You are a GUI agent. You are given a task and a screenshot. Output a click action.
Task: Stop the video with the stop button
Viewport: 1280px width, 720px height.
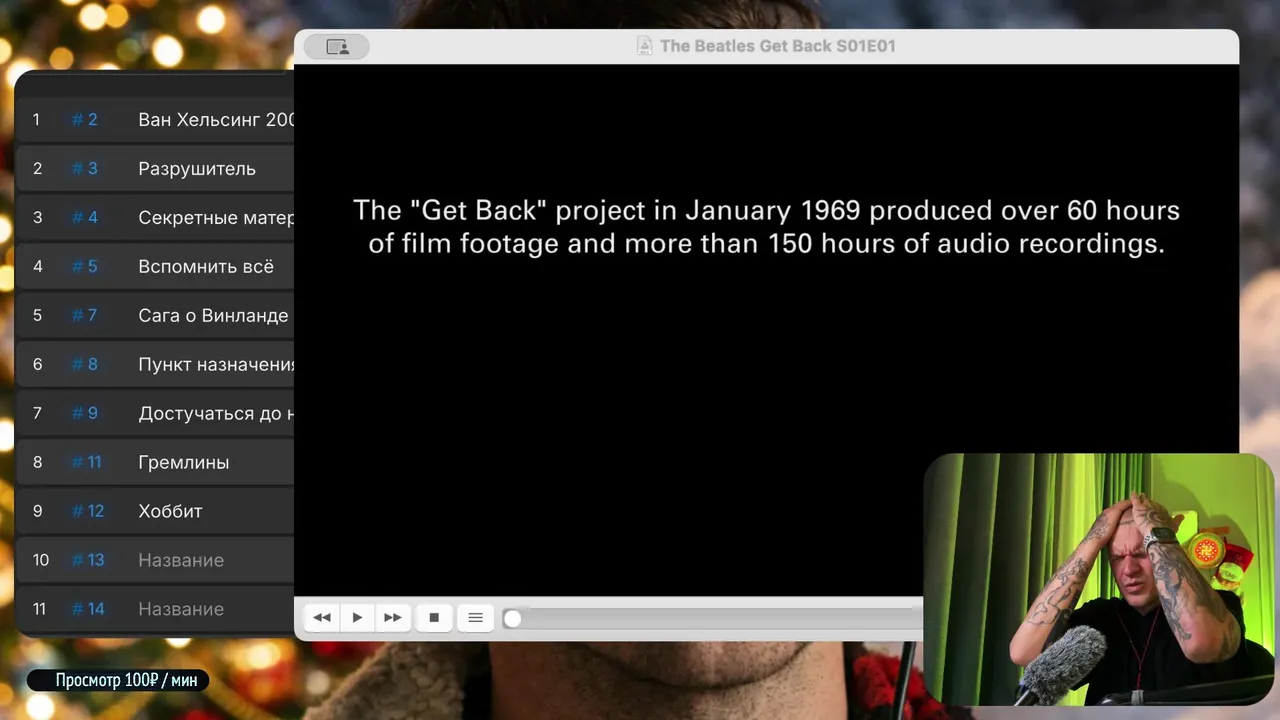click(434, 618)
